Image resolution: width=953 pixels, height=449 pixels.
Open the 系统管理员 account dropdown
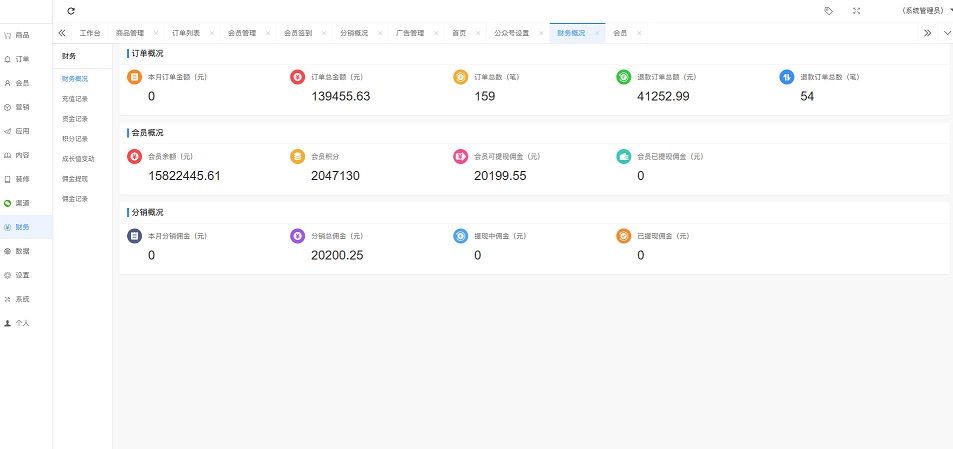926,11
